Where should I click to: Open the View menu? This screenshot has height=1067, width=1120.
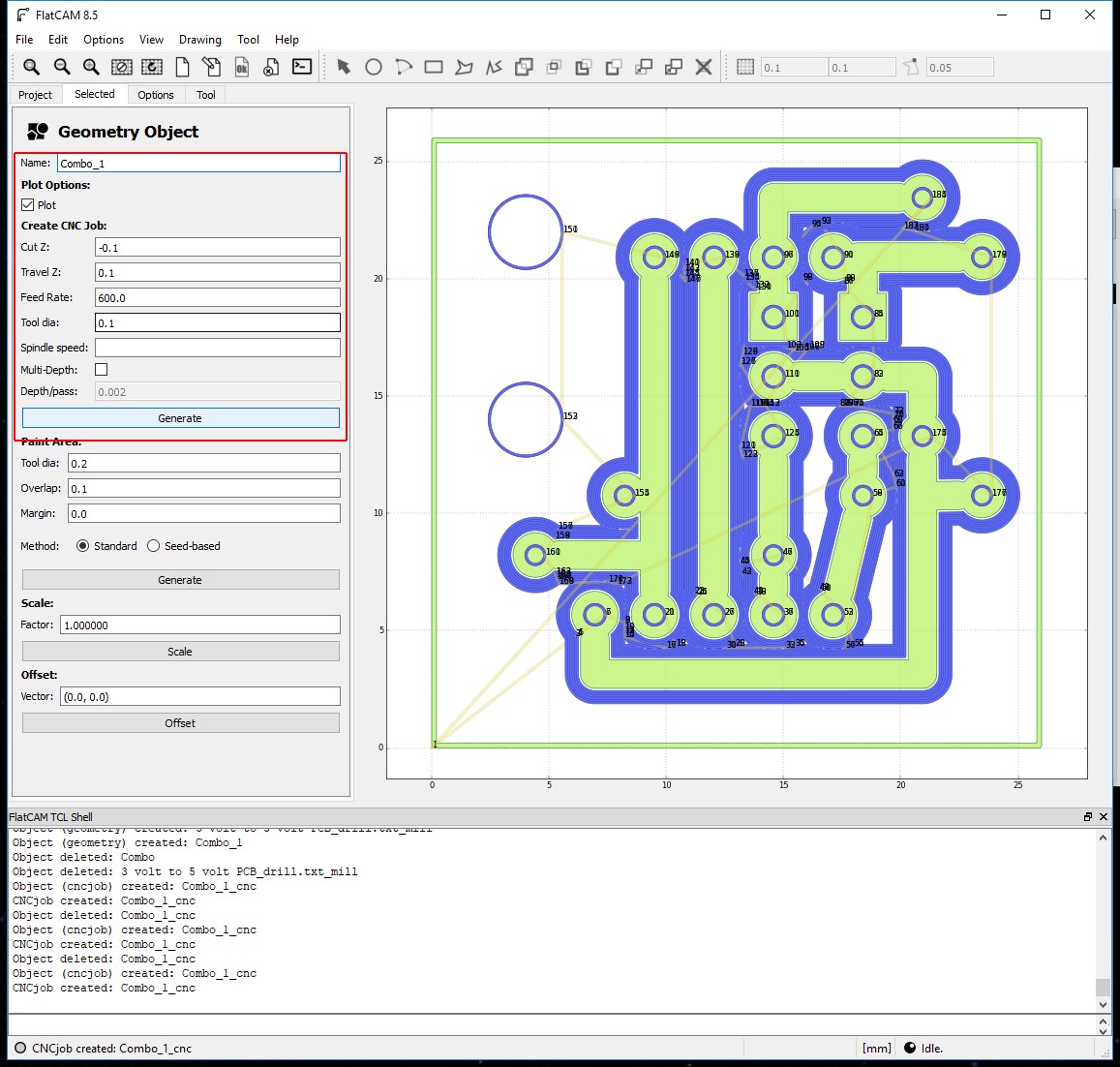pyautogui.click(x=151, y=40)
